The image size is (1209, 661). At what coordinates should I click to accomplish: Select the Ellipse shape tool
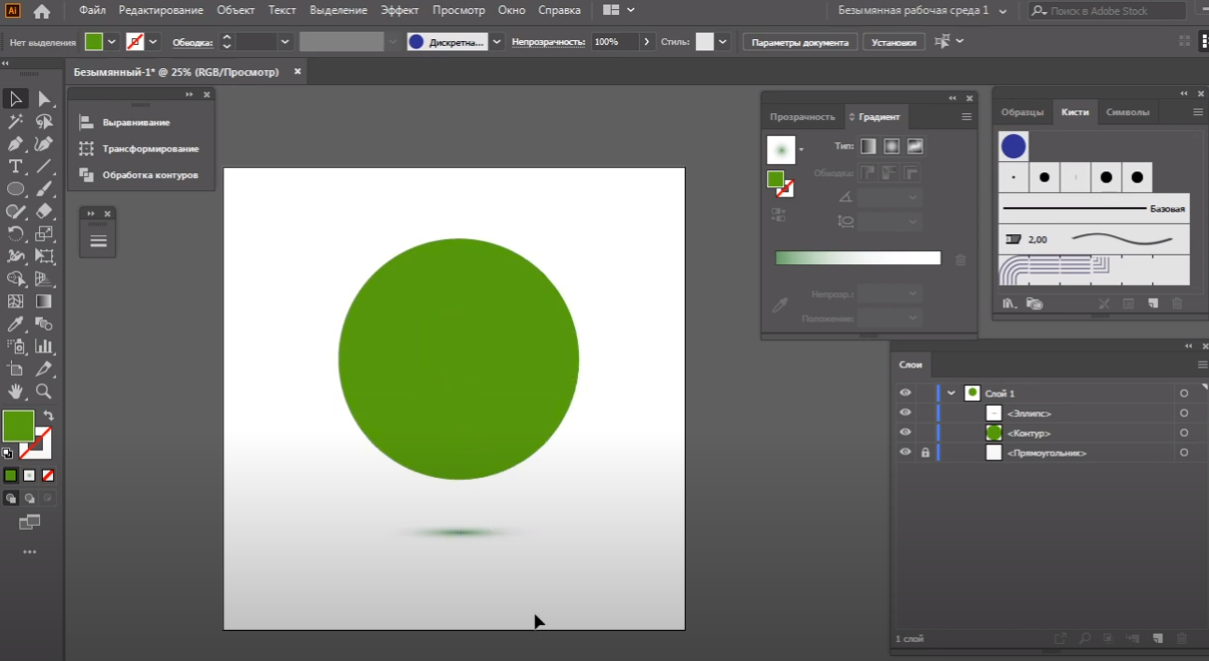[15, 189]
